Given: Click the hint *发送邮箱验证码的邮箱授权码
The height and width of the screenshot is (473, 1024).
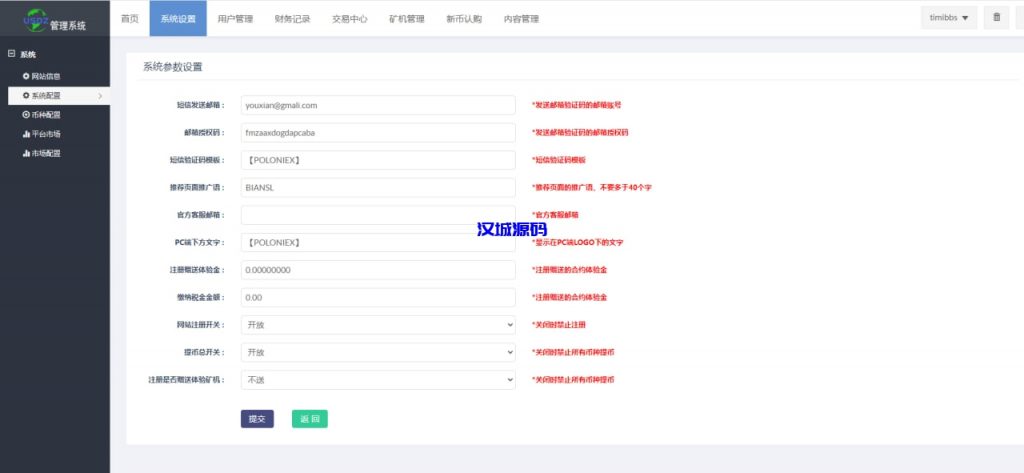Looking at the screenshot, I should click(580, 133).
